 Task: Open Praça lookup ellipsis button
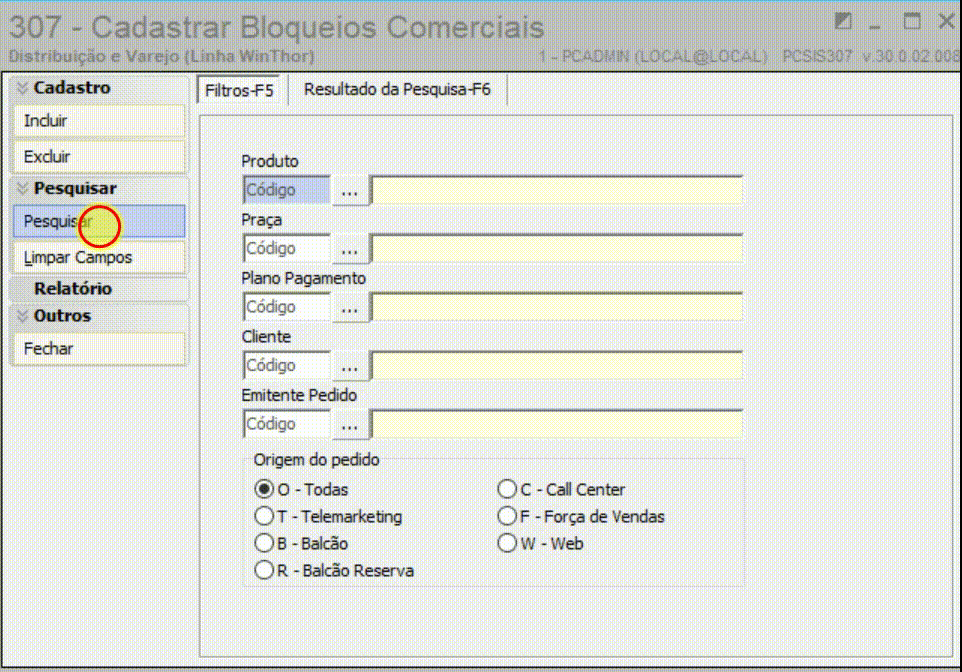(350, 249)
